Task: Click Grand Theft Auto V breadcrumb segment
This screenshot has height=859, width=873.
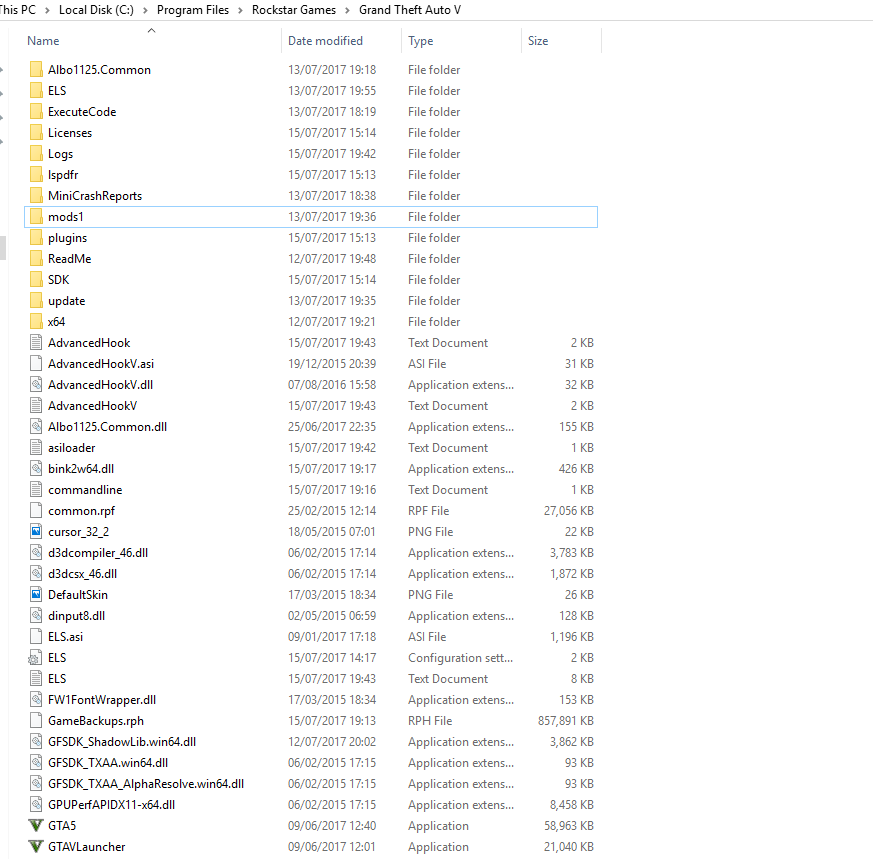Action: (410, 10)
